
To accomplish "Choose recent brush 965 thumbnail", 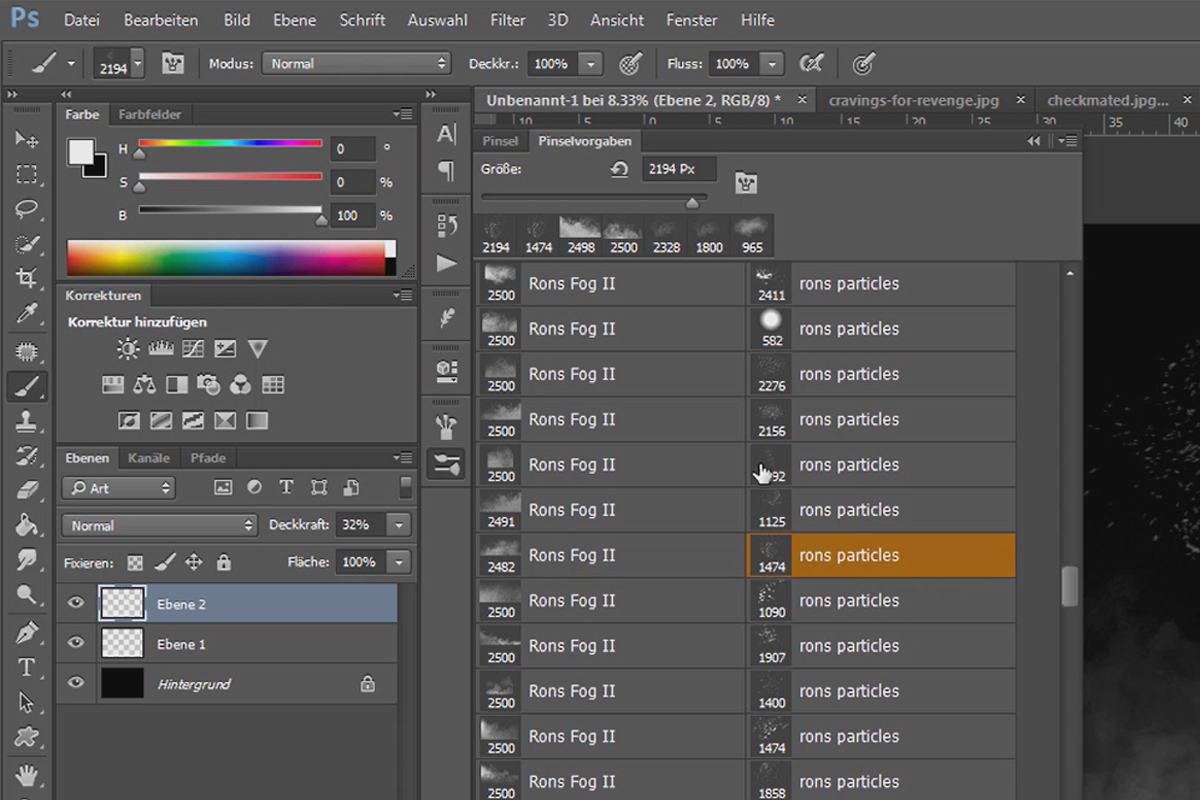I will 752,234.
